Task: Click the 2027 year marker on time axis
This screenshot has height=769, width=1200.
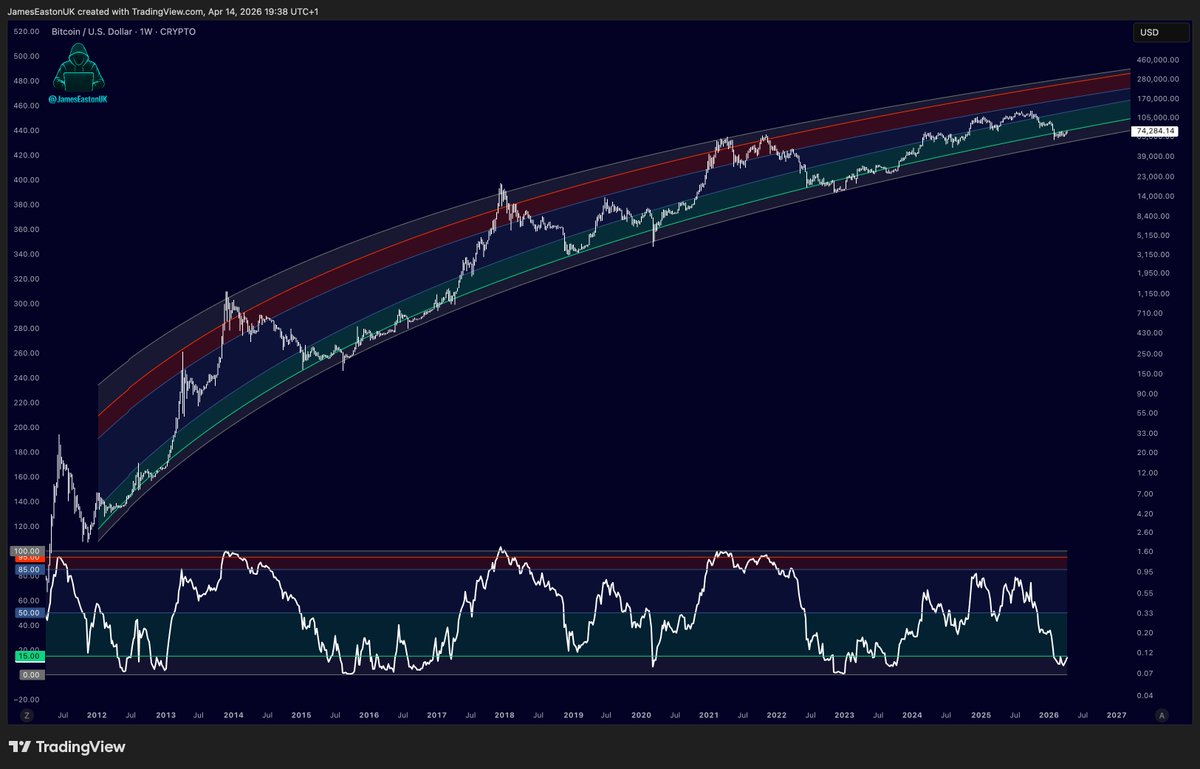Action: coord(1116,716)
